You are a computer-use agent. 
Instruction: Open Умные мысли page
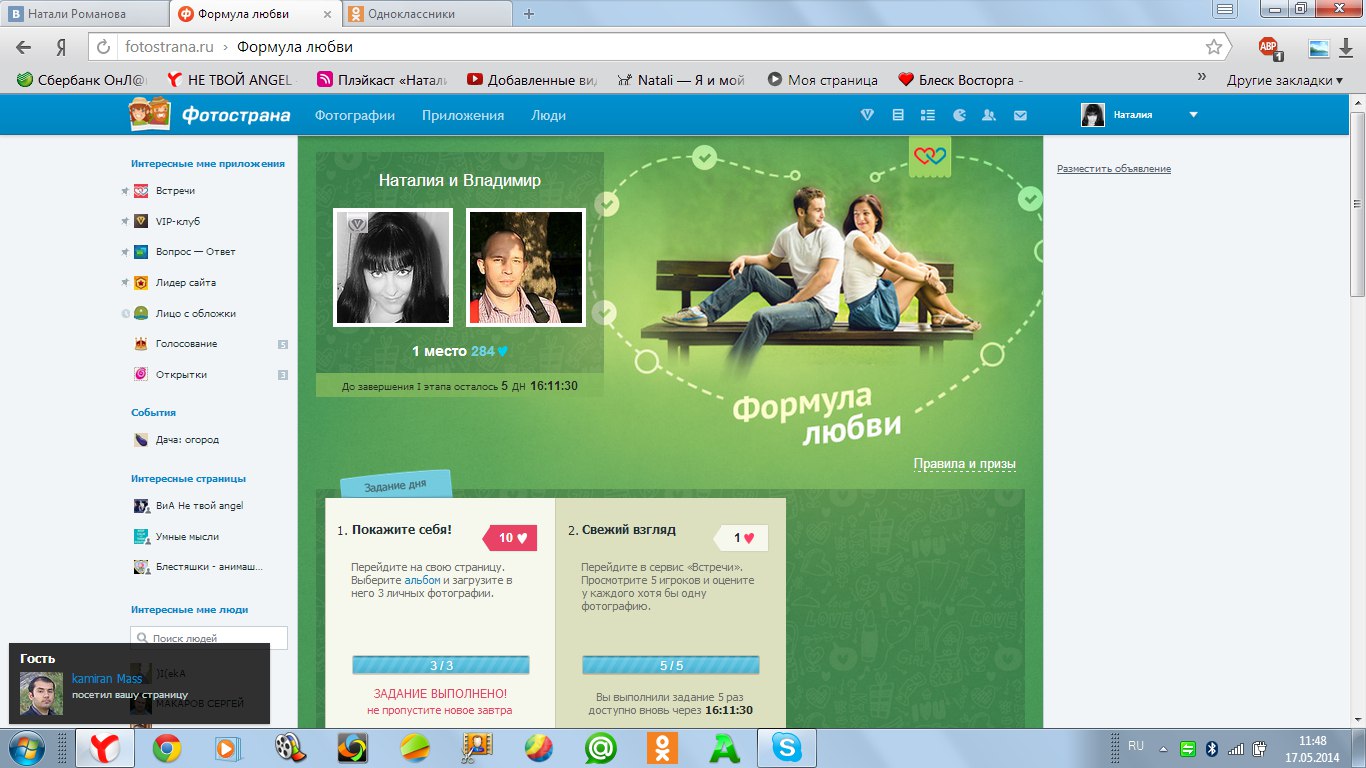tap(176, 537)
